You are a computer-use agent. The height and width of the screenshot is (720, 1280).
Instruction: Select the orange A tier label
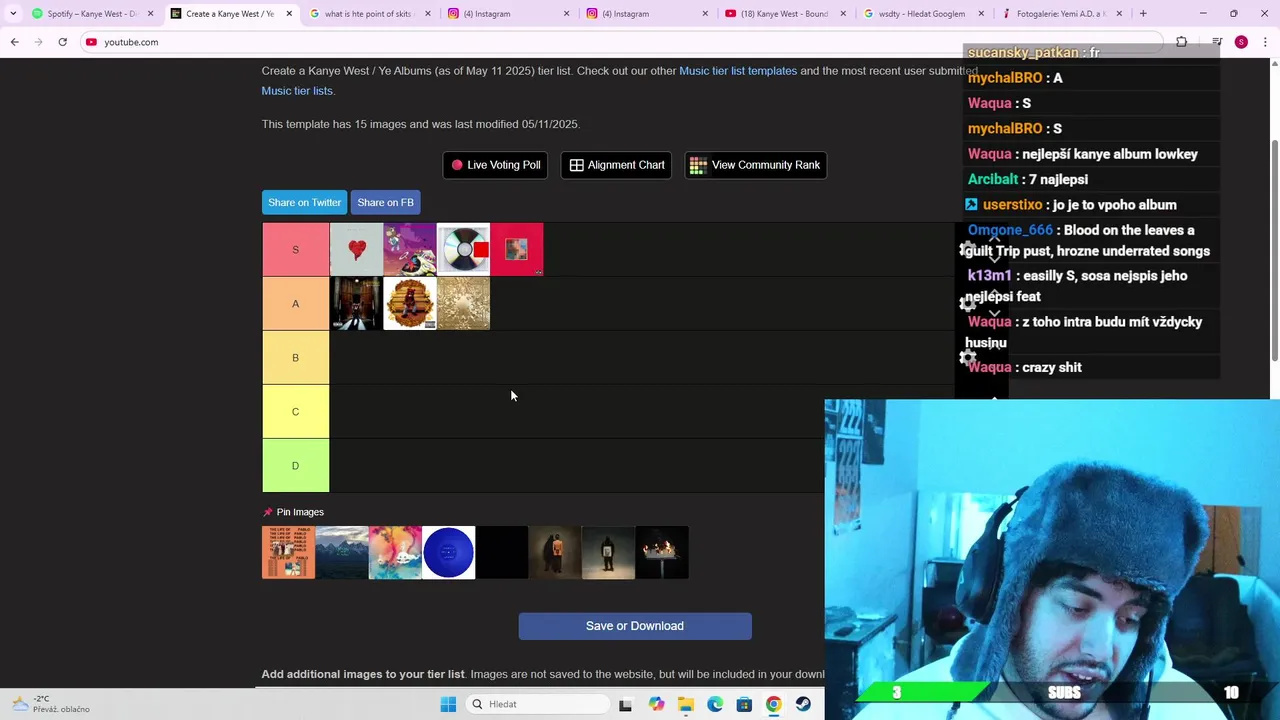tap(295, 303)
